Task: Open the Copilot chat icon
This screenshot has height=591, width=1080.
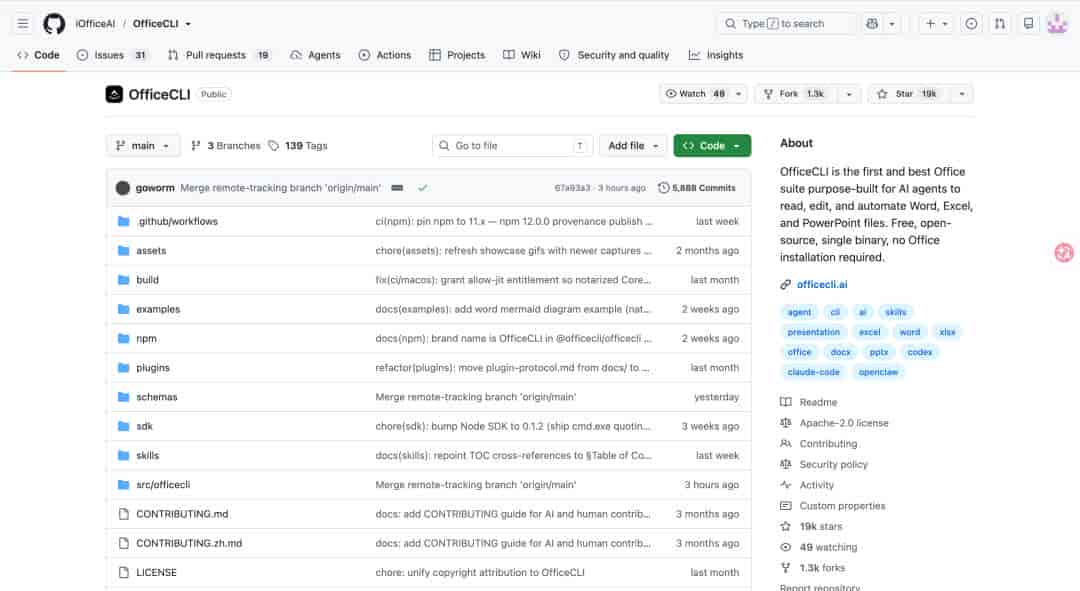Action: (x=872, y=23)
